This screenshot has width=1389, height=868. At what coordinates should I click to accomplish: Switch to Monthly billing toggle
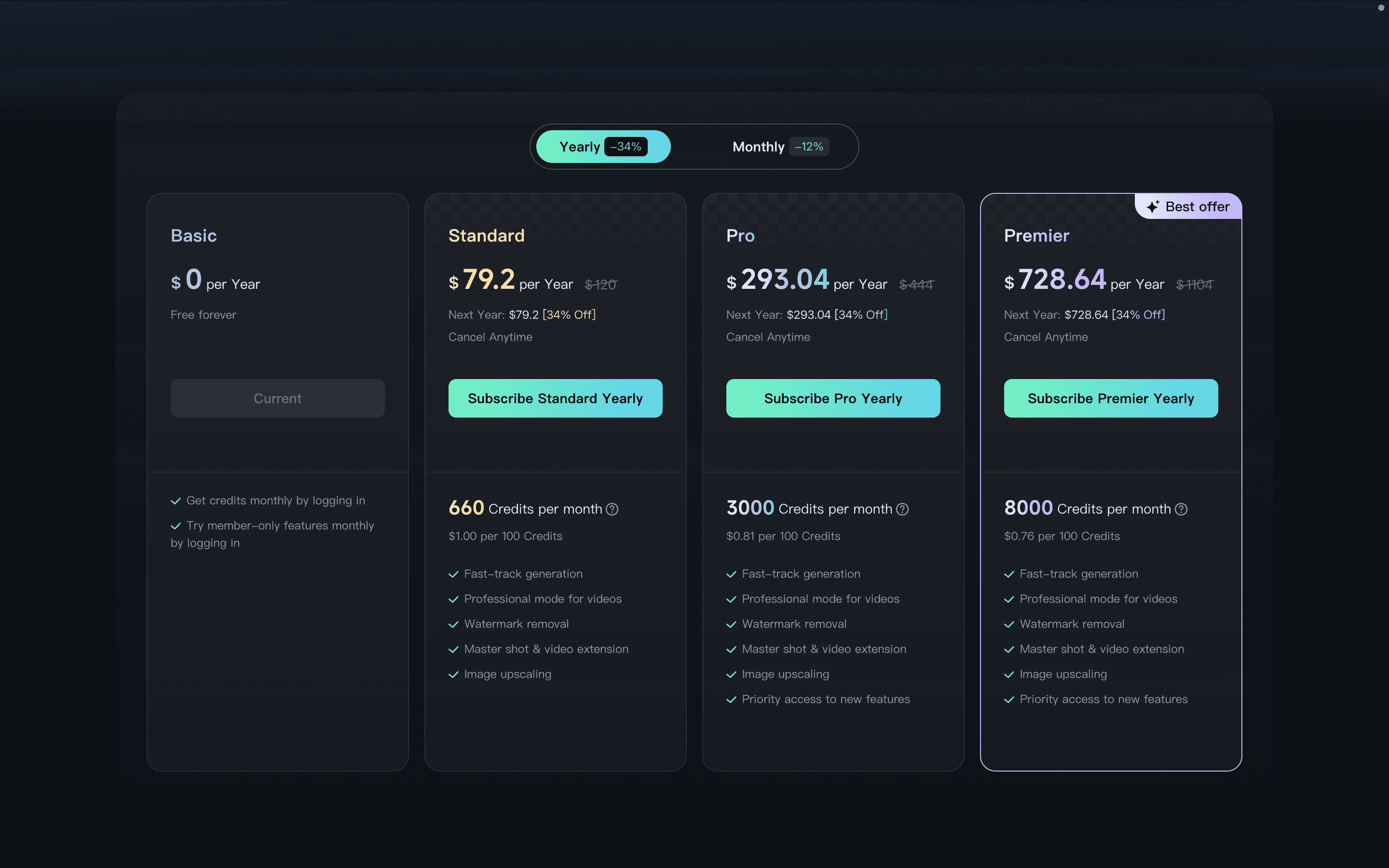point(780,147)
